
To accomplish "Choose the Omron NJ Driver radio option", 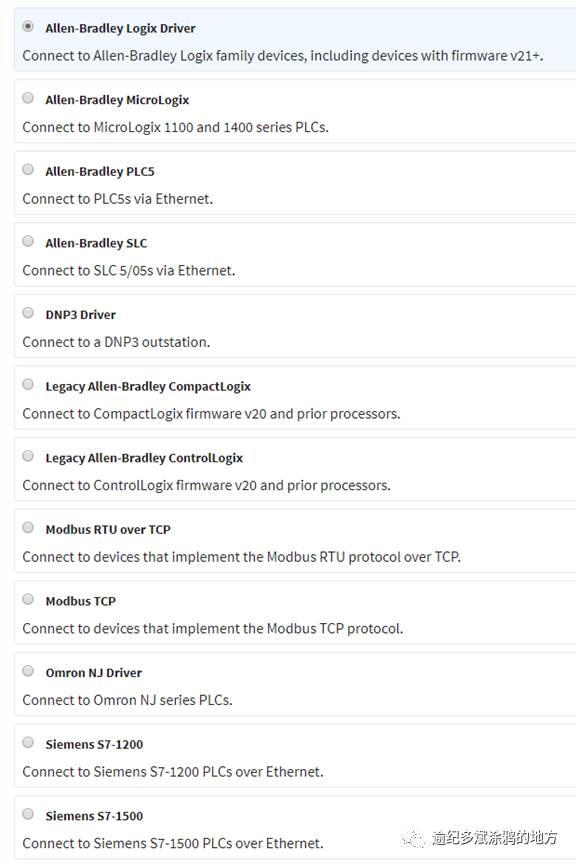I will [28, 671].
